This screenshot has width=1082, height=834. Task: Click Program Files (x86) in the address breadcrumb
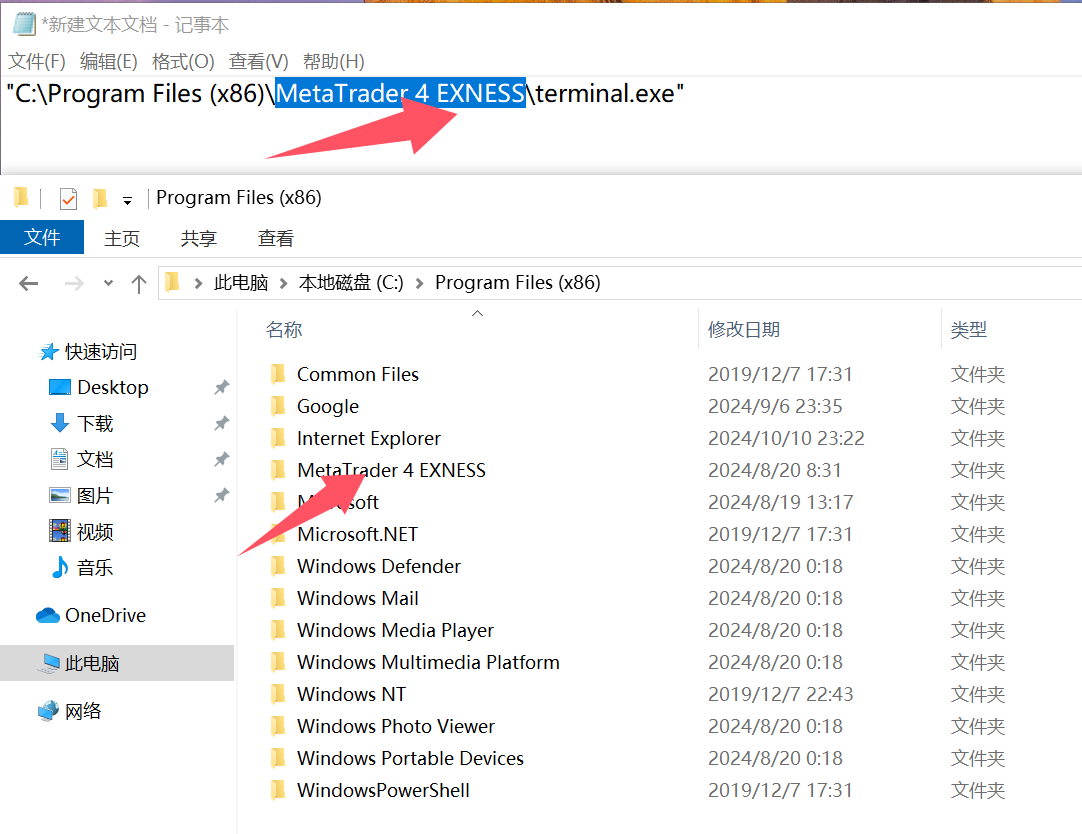pyautogui.click(x=518, y=283)
